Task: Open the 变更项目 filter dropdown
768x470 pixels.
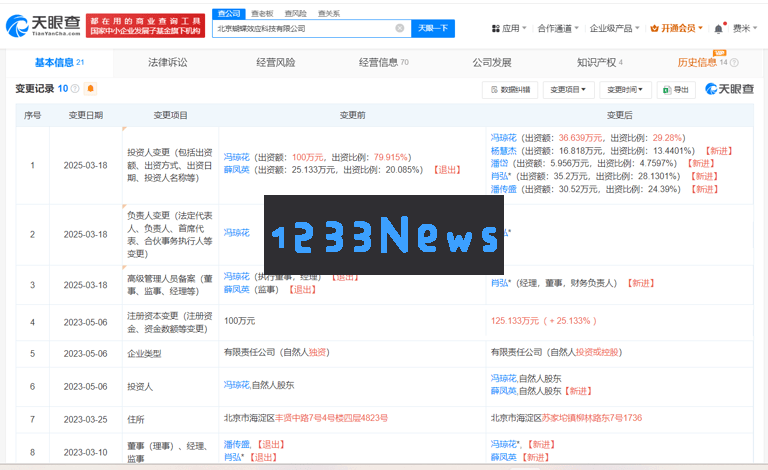Action: pyautogui.click(x=568, y=90)
